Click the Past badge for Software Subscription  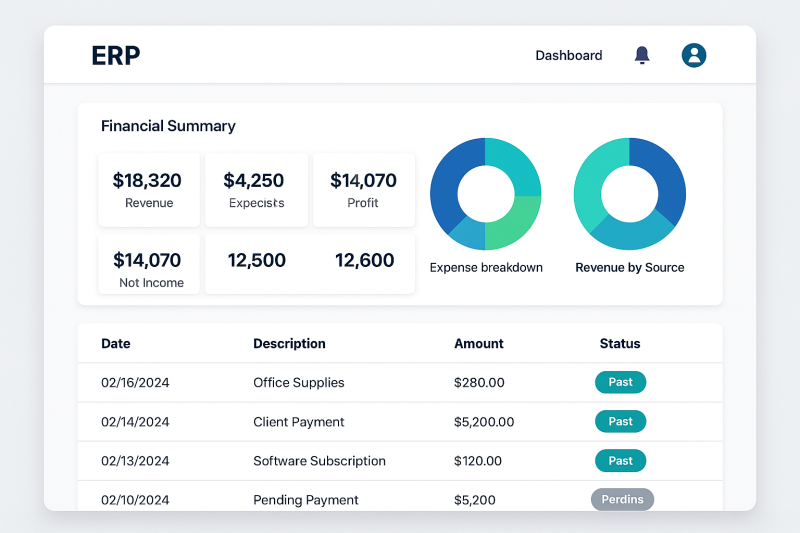(x=620, y=461)
